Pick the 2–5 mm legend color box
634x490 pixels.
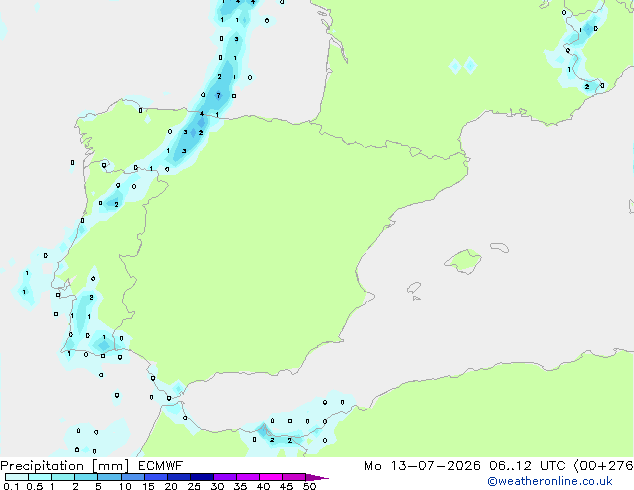86,477
